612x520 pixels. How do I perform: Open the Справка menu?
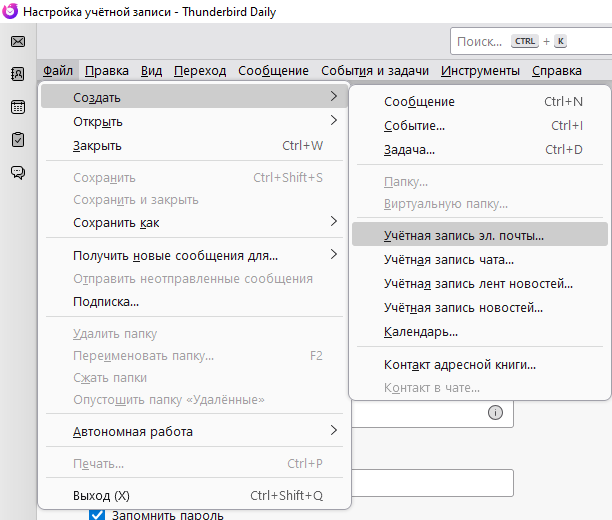coord(557,71)
